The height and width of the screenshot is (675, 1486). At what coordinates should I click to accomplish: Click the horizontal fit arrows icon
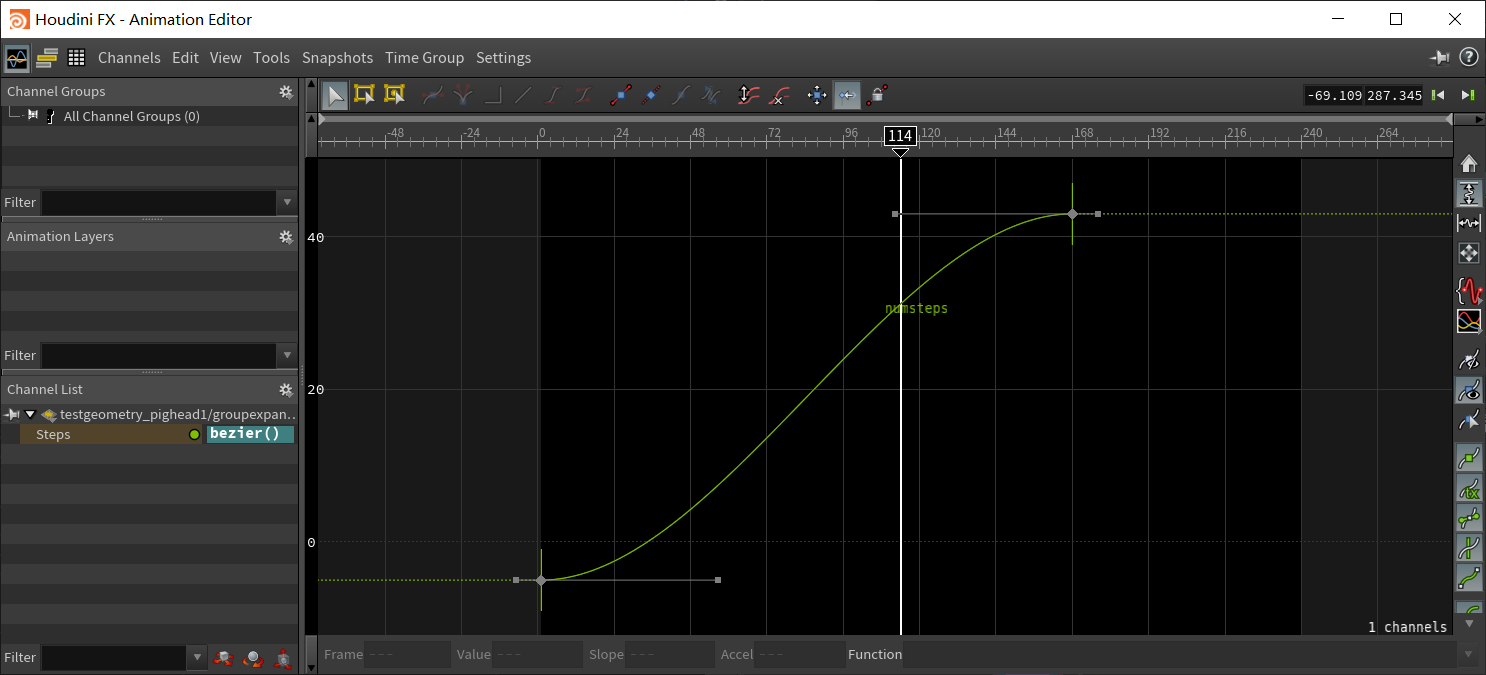tap(1469, 224)
